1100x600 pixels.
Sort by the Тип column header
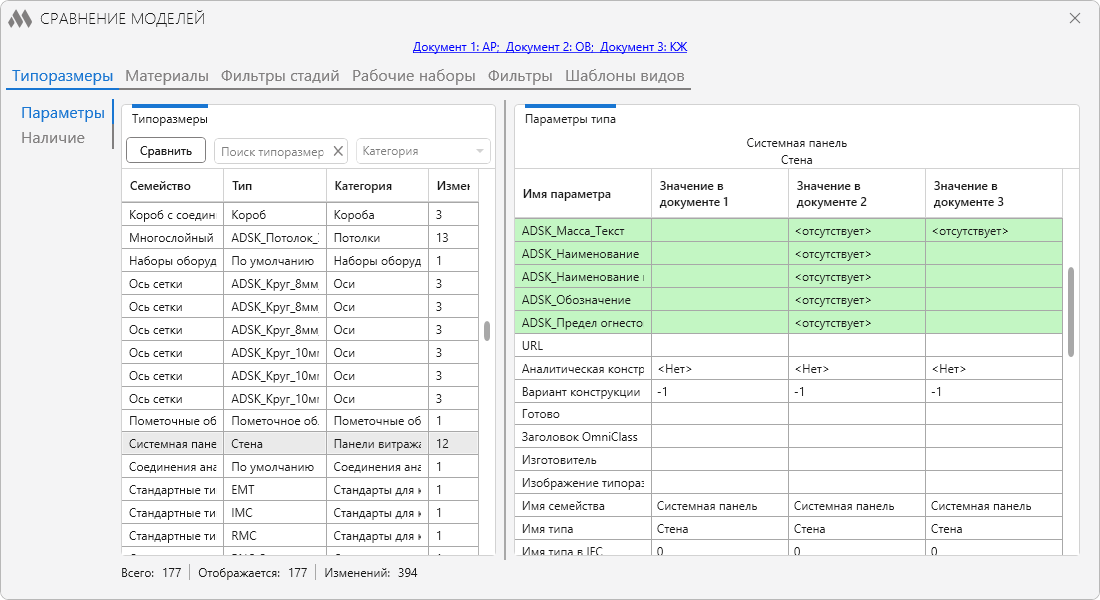coord(275,186)
